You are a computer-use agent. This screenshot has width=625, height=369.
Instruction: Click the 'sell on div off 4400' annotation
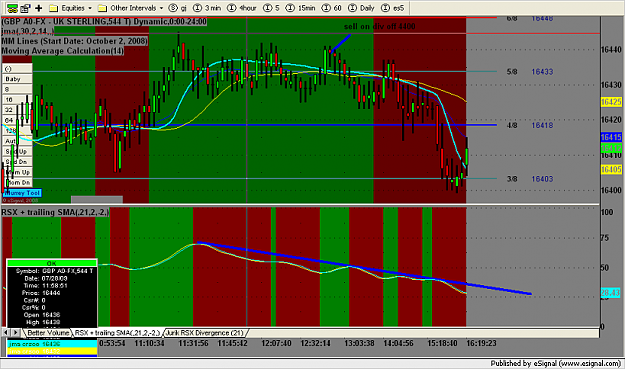click(379, 27)
